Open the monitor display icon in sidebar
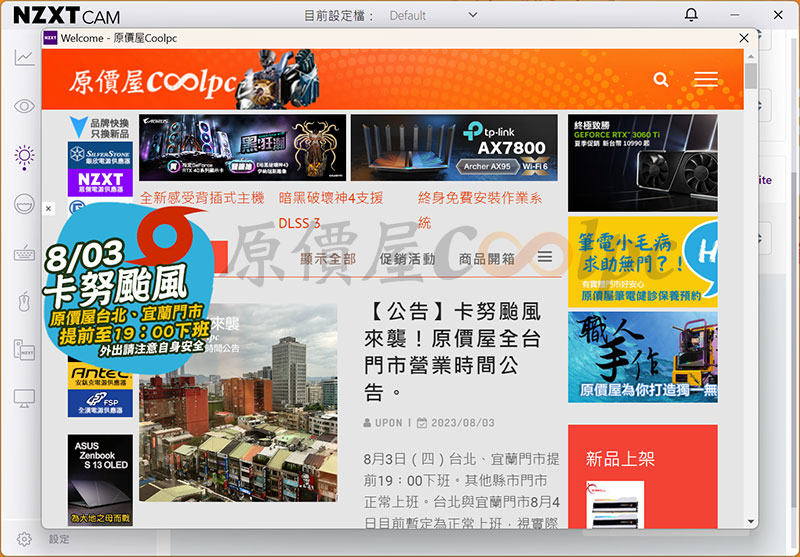Image resolution: width=800 pixels, height=557 pixels. [24, 398]
